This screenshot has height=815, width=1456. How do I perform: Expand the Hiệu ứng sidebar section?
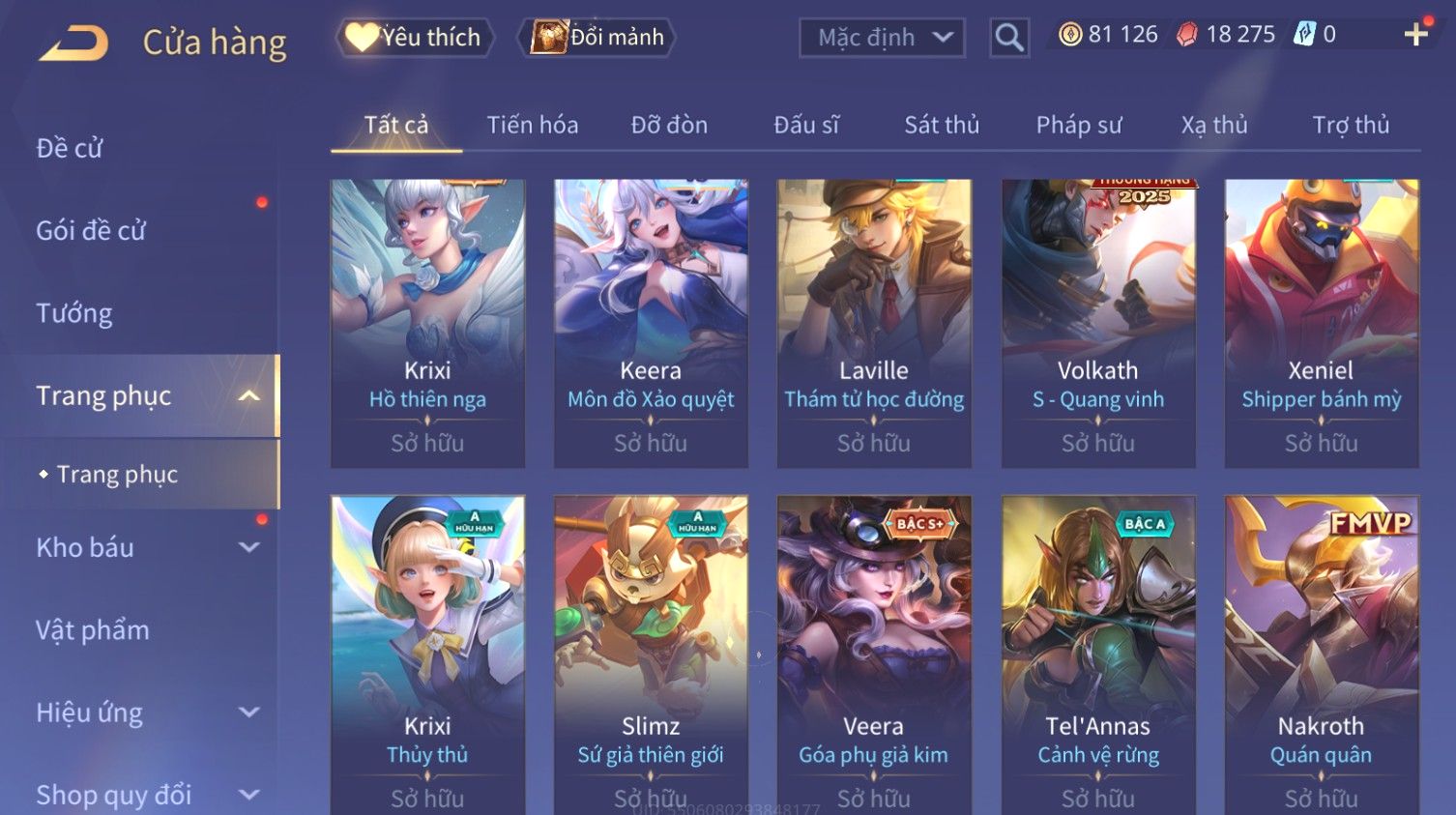point(248,713)
